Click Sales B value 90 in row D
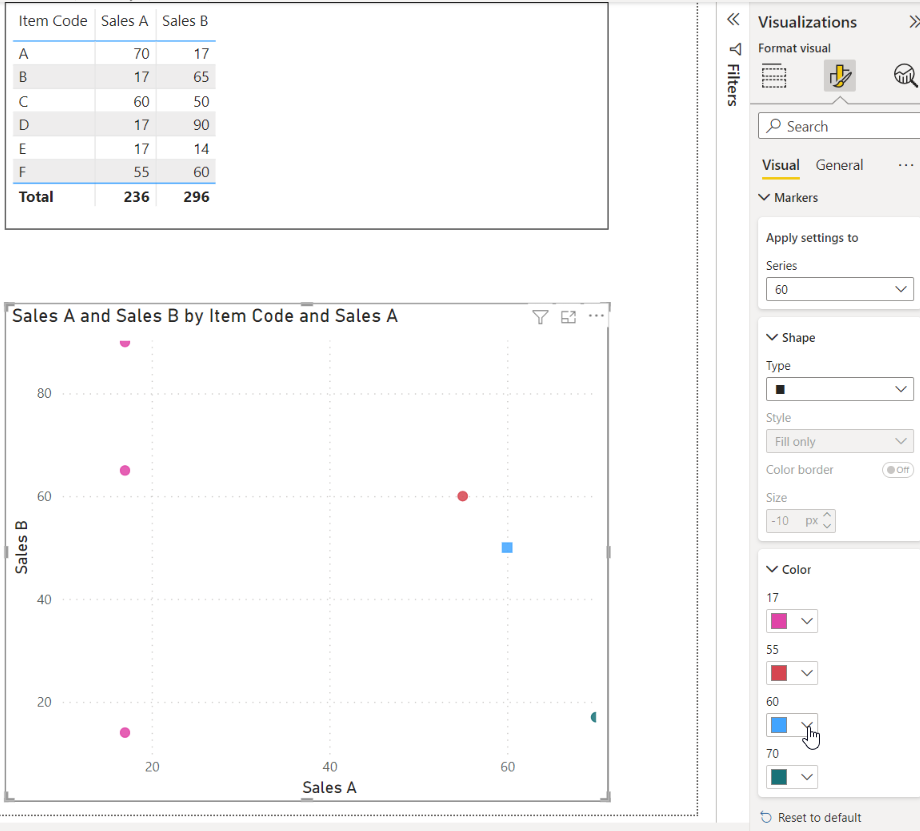Screen dimensions: 920x831 click(x=201, y=125)
